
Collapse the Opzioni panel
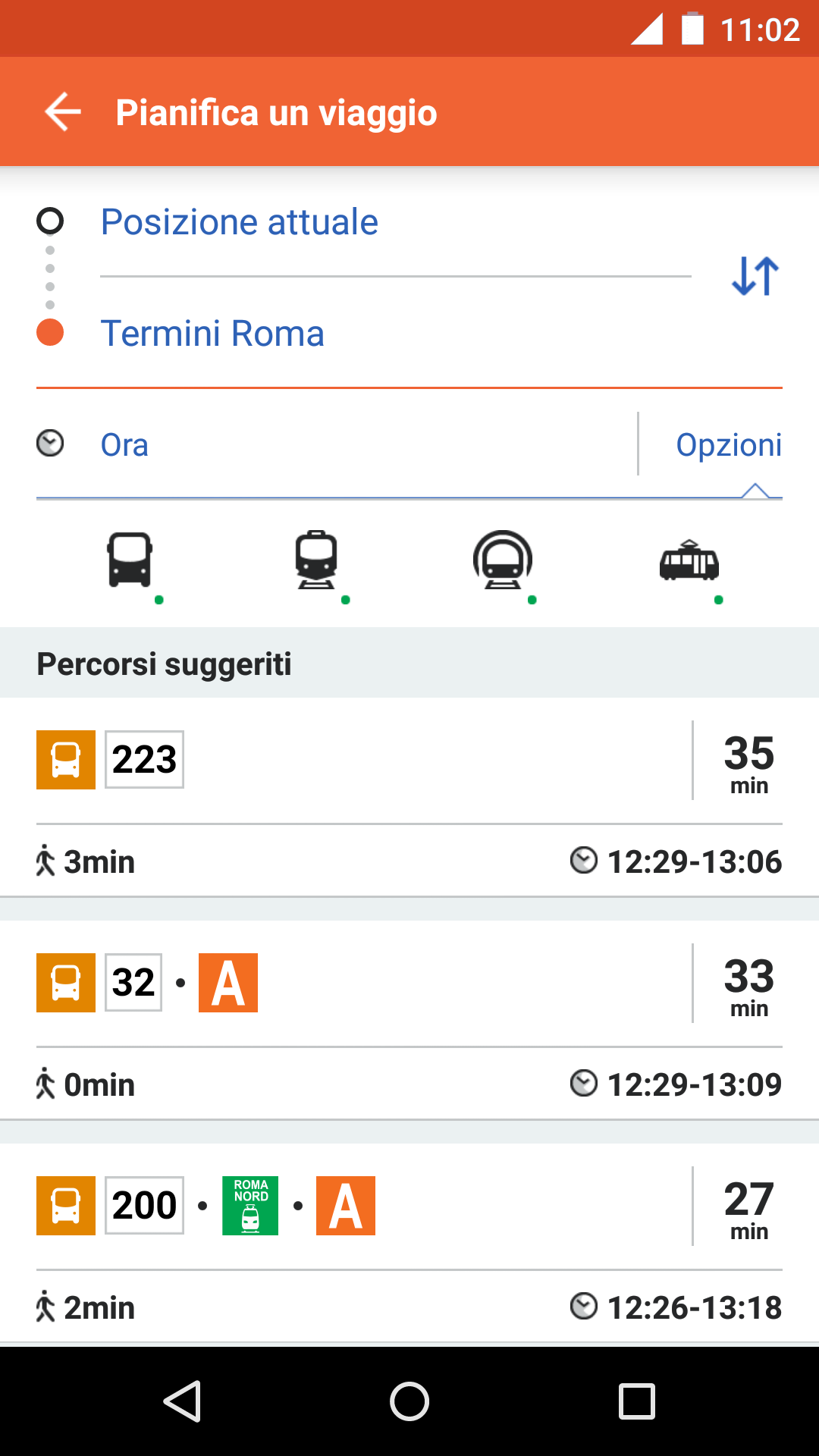pyautogui.click(x=728, y=445)
